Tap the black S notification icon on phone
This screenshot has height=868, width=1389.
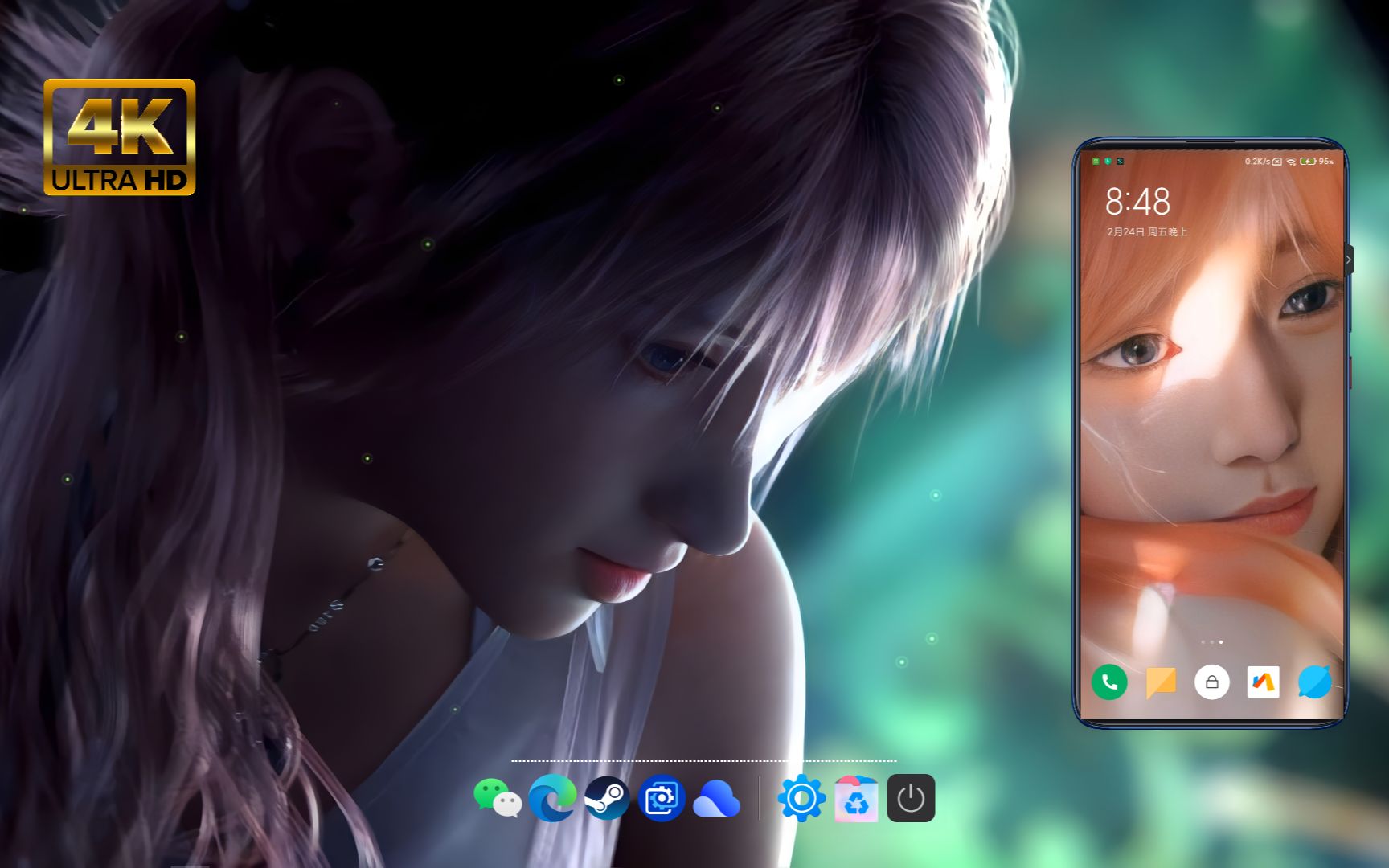(x=1120, y=162)
